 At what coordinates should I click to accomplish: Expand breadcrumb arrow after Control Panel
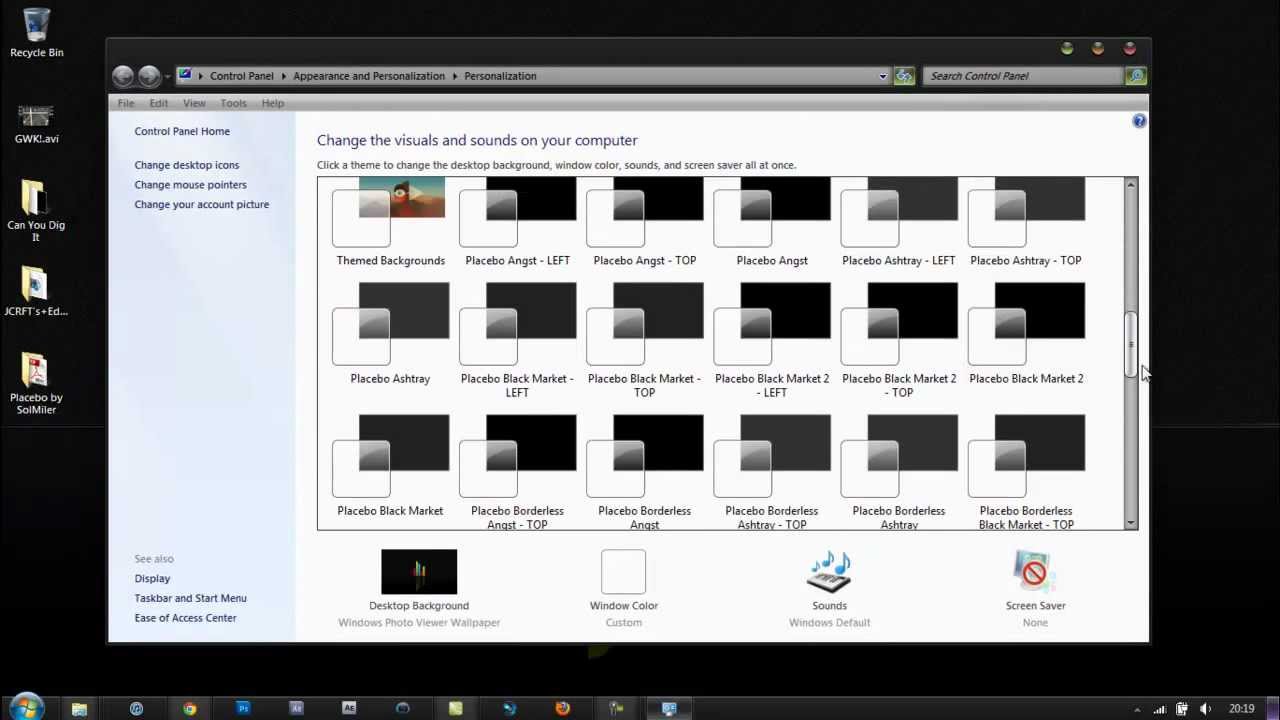click(x=284, y=76)
